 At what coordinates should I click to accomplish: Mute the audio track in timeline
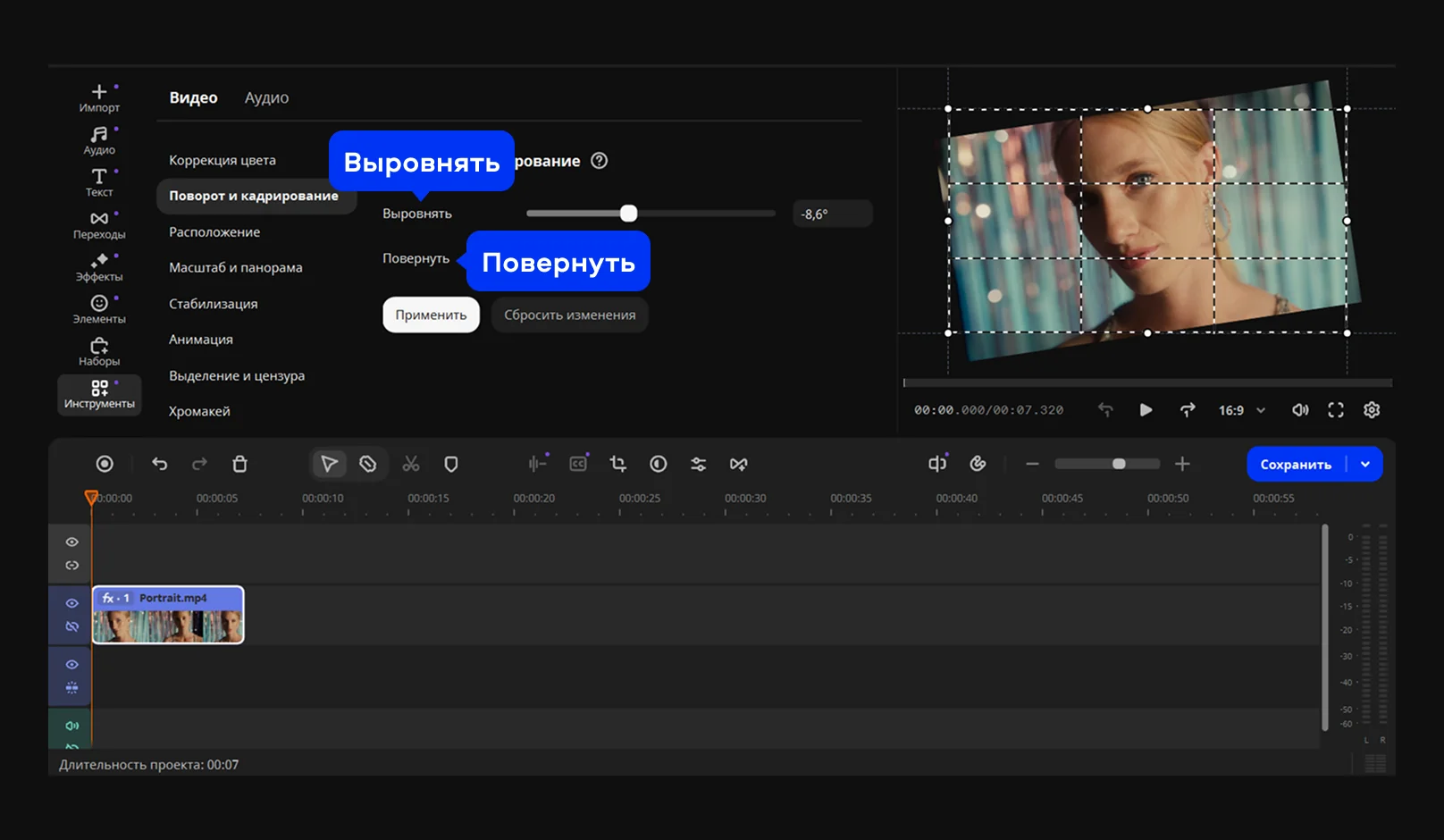point(72,726)
